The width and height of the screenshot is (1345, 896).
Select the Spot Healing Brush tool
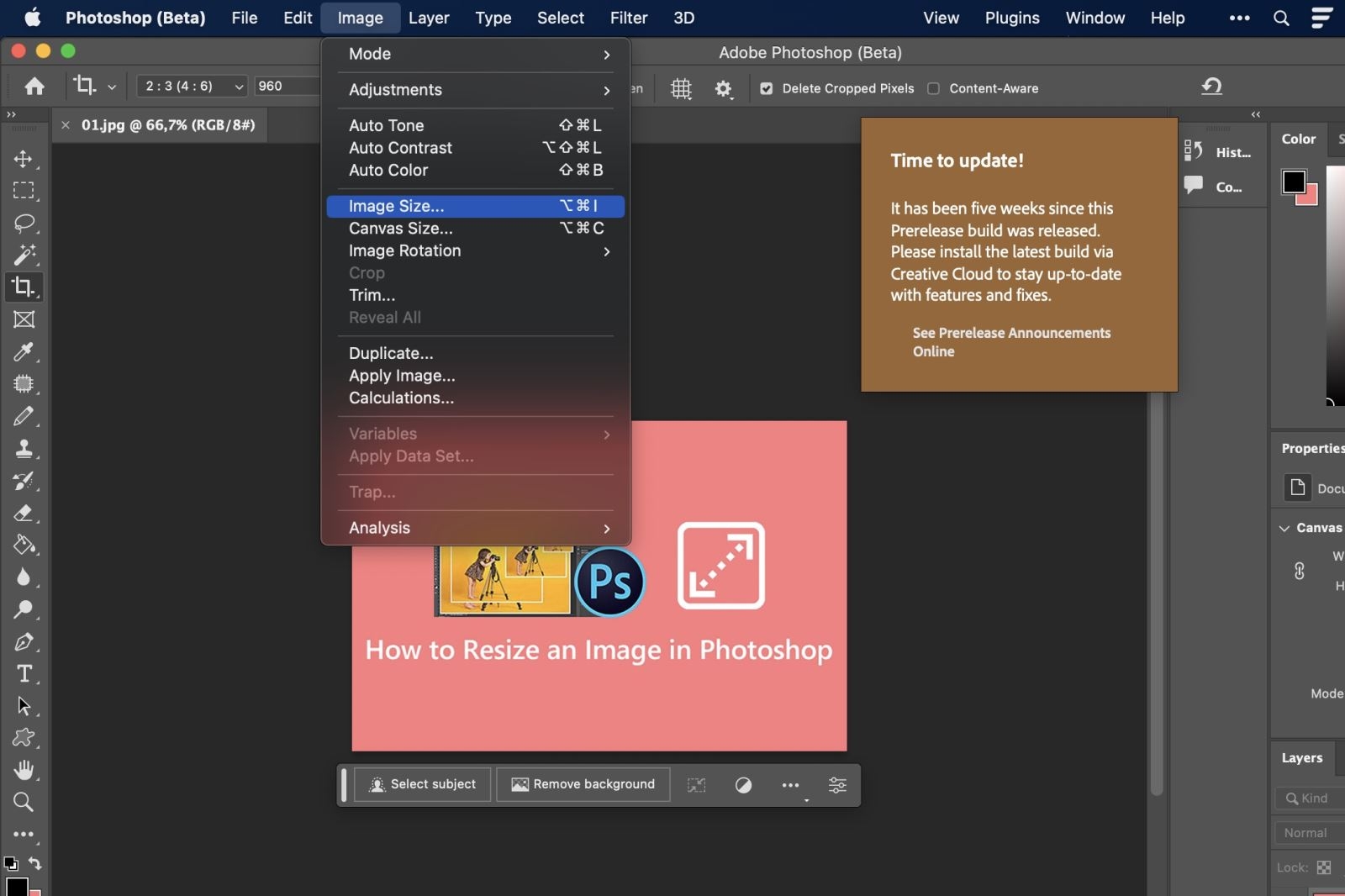(24, 384)
